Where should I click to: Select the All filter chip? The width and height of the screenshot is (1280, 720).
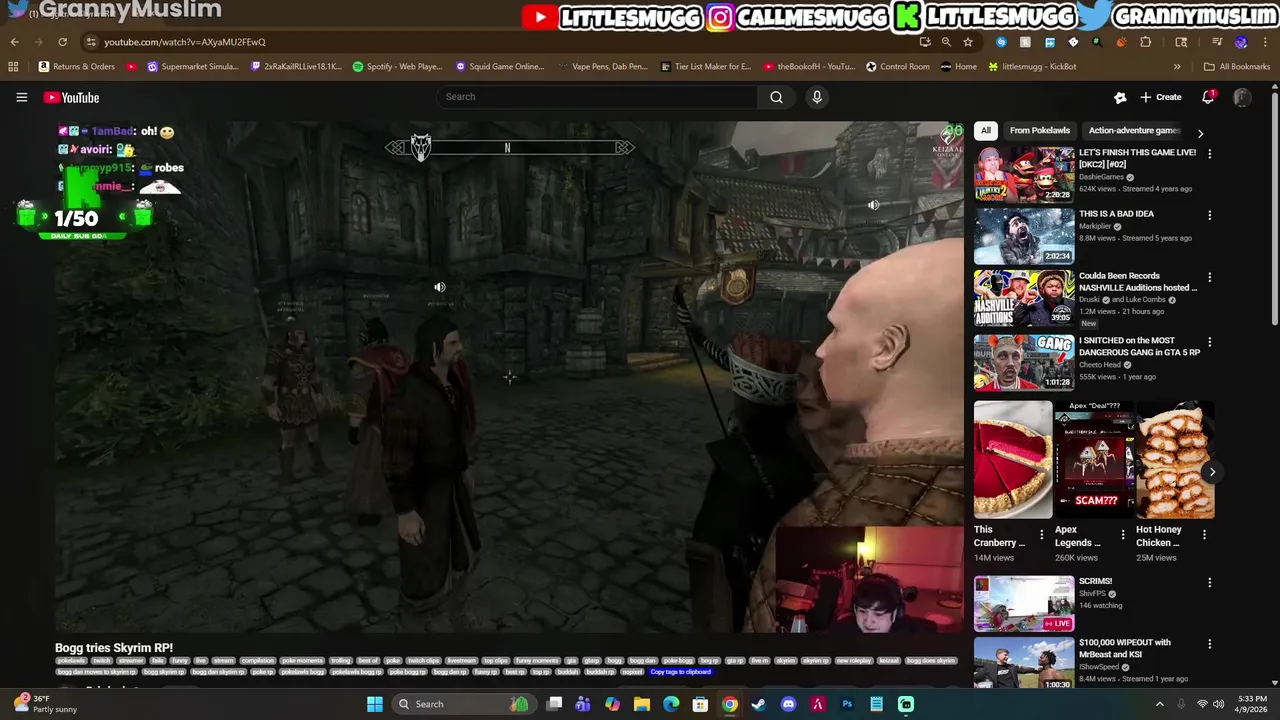pyautogui.click(x=986, y=130)
